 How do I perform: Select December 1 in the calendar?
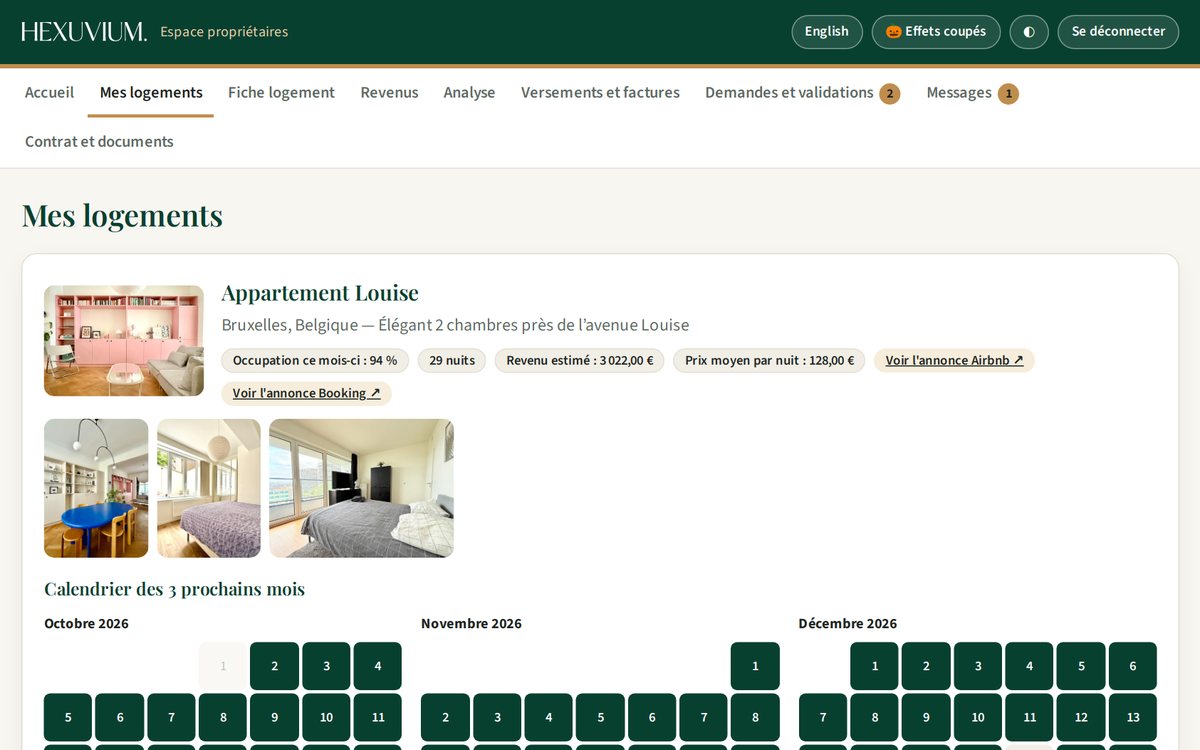(x=875, y=666)
